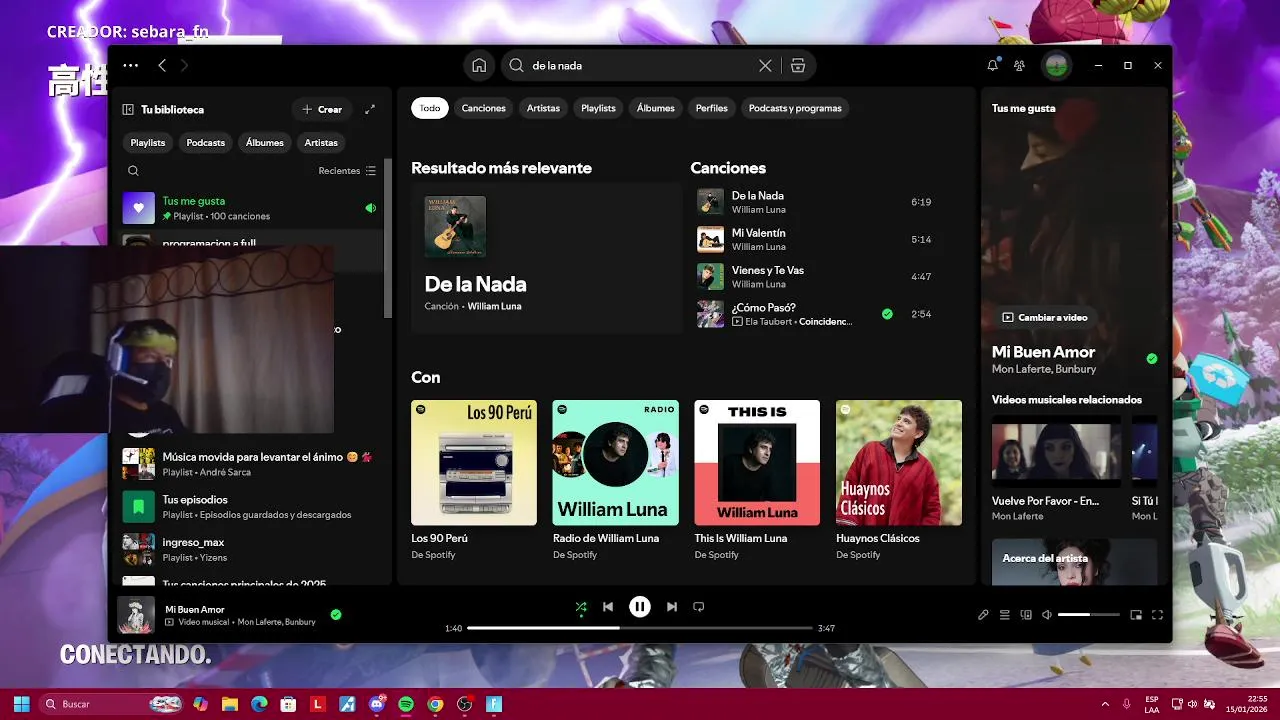The image size is (1280, 720).
Task: Adjust the volume slider
Action: point(1089,615)
